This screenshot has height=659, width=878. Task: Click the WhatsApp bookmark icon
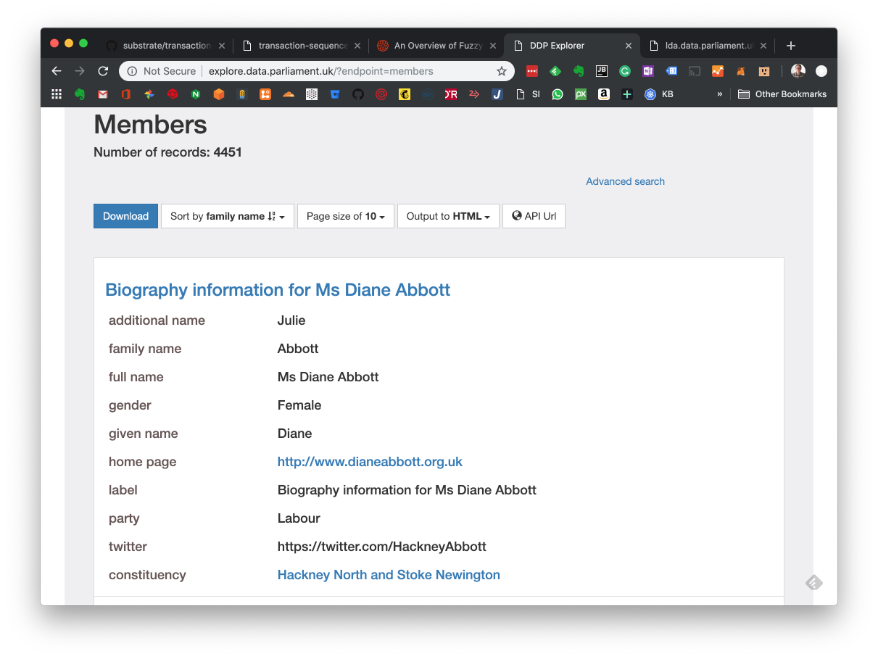pyautogui.click(x=557, y=94)
